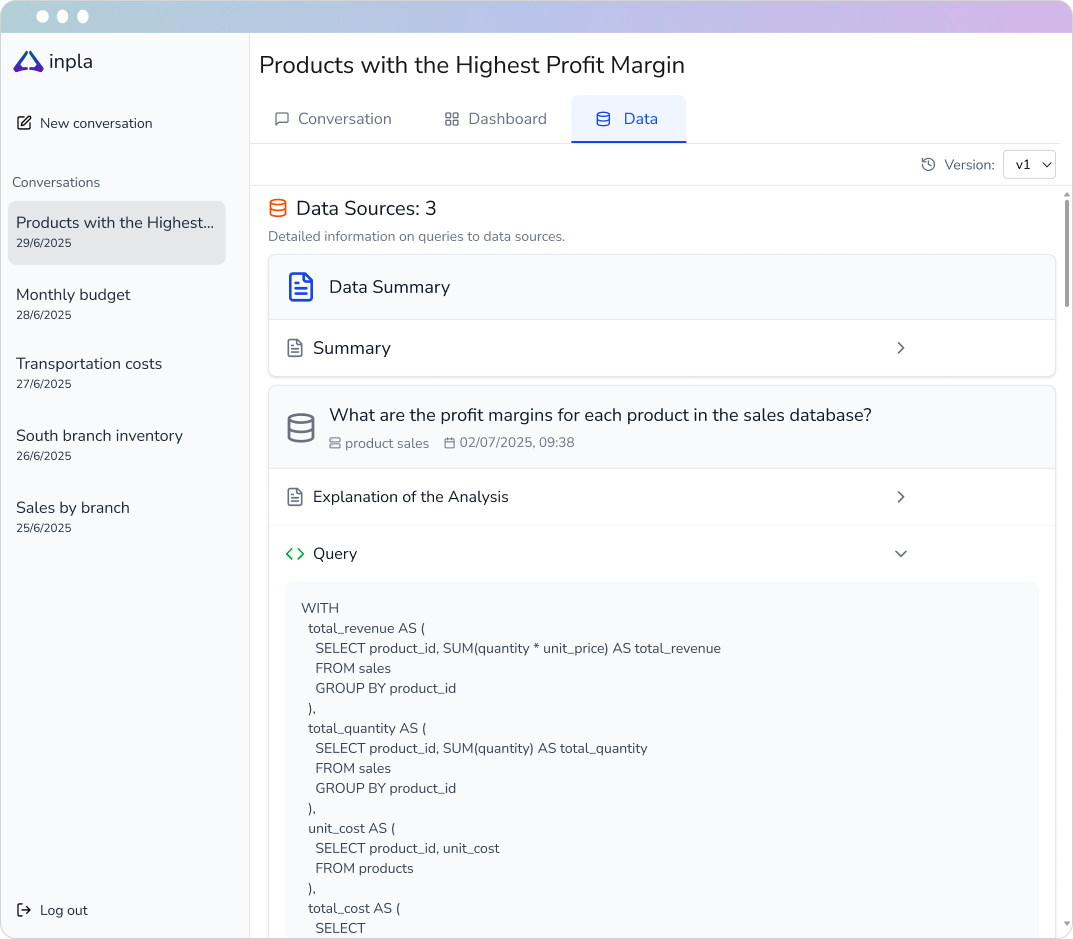
Task: Click the 02/07/2025, 09:38 timestamp
Action: coord(517,443)
